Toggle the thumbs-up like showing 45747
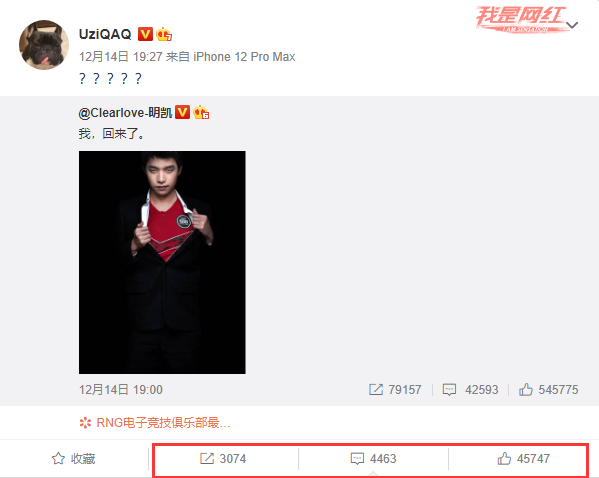The width and height of the screenshot is (599, 478). (x=524, y=459)
